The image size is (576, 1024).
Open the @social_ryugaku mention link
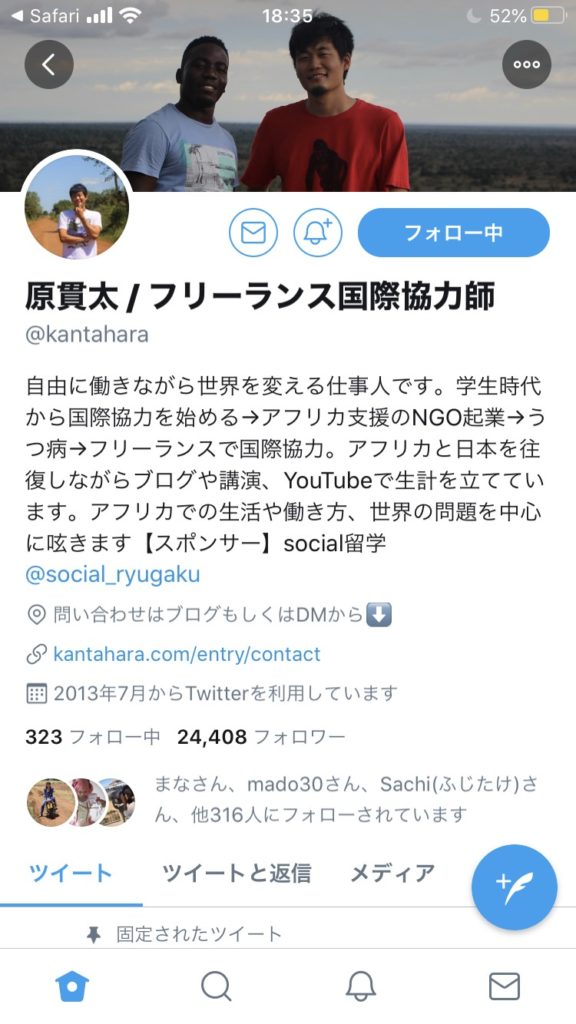point(112,575)
